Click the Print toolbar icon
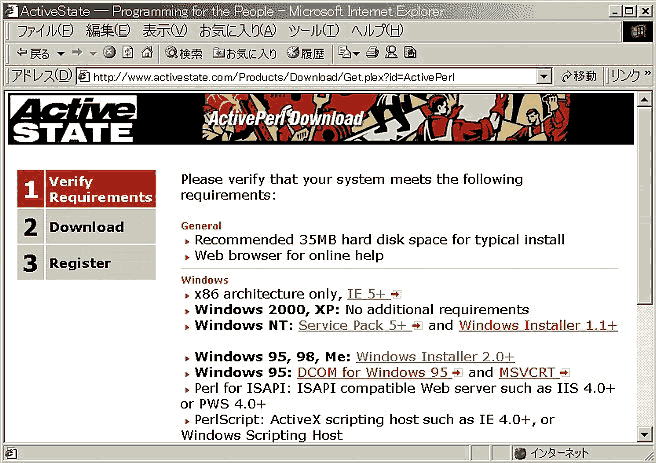The height and width of the screenshot is (463, 656). pos(372,53)
